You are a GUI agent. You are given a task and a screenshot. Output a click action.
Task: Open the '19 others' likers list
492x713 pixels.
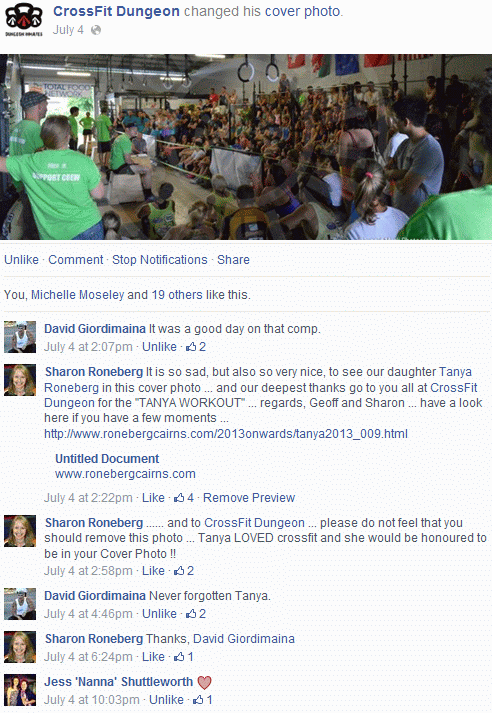pyautogui.click(x=177, y=295)
